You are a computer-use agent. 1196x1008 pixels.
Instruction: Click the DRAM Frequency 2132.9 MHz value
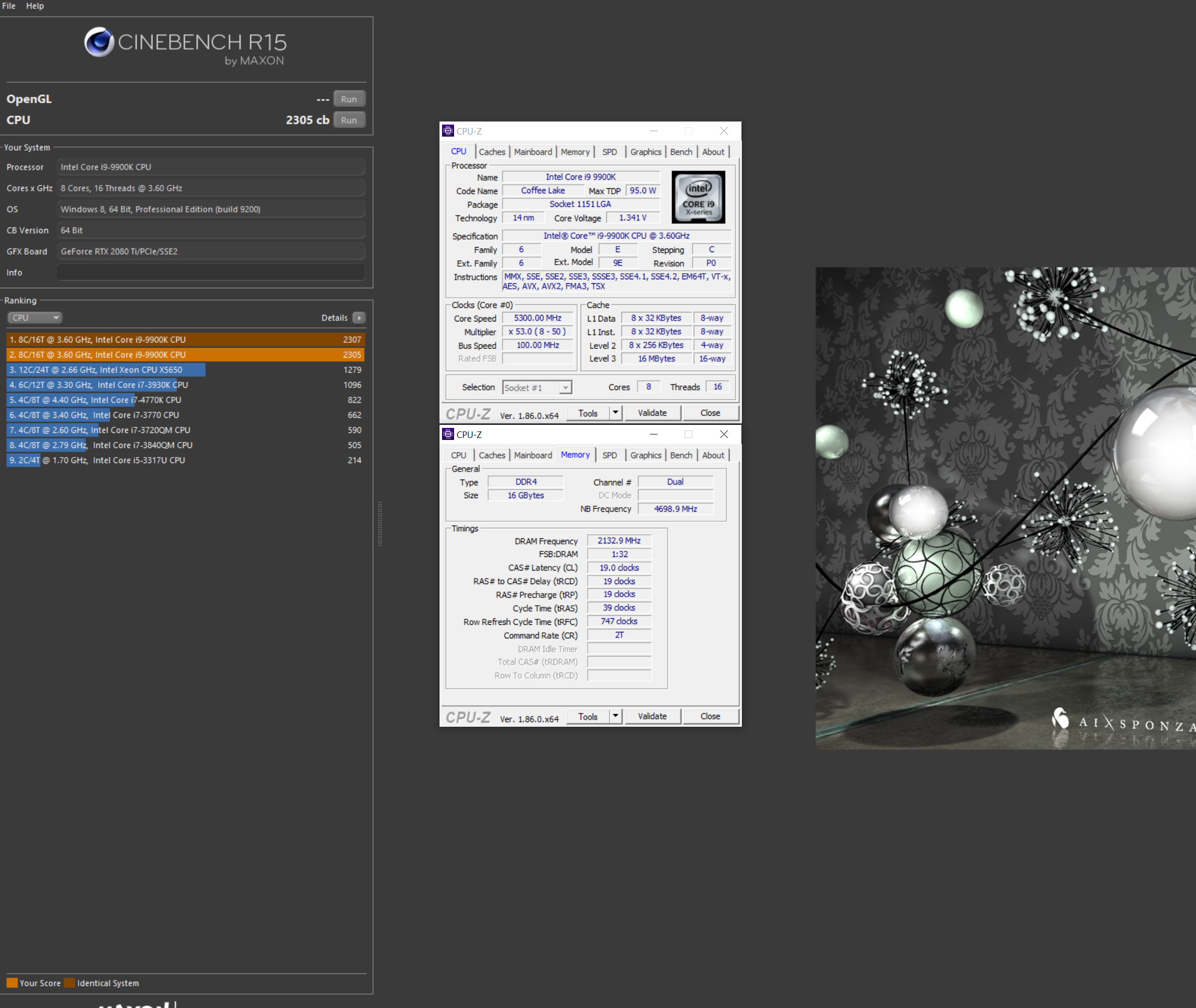click(619, 540)
